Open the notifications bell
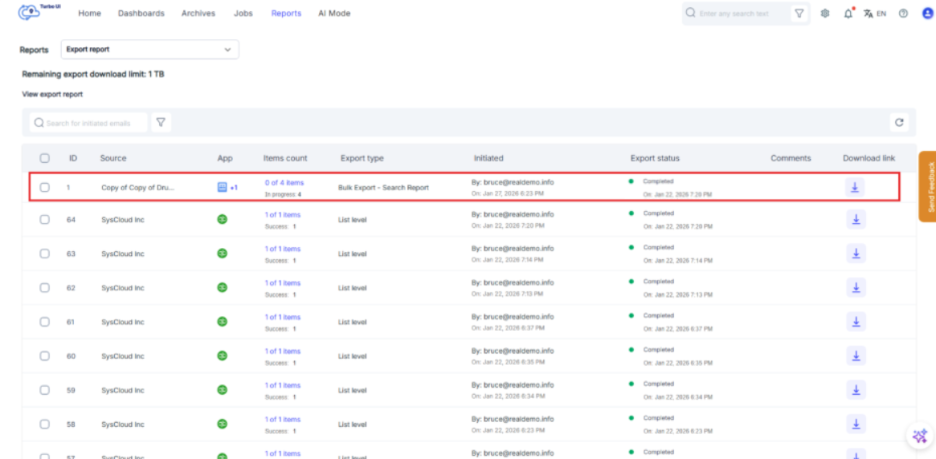936x459 pixels. coord(849,14)
